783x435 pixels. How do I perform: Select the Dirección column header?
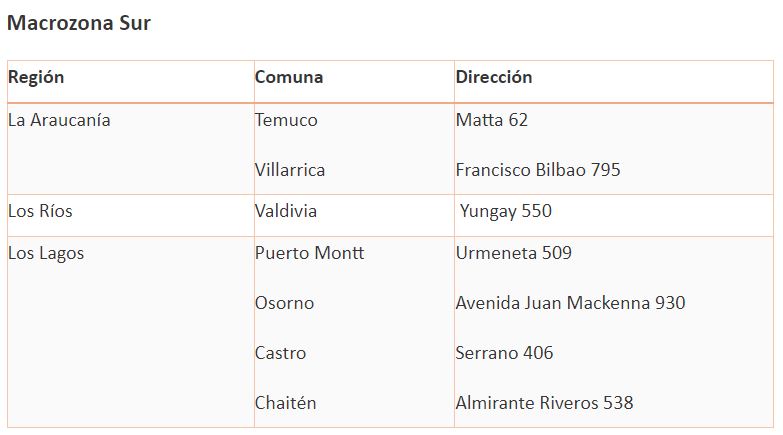(x=494, y=77)
